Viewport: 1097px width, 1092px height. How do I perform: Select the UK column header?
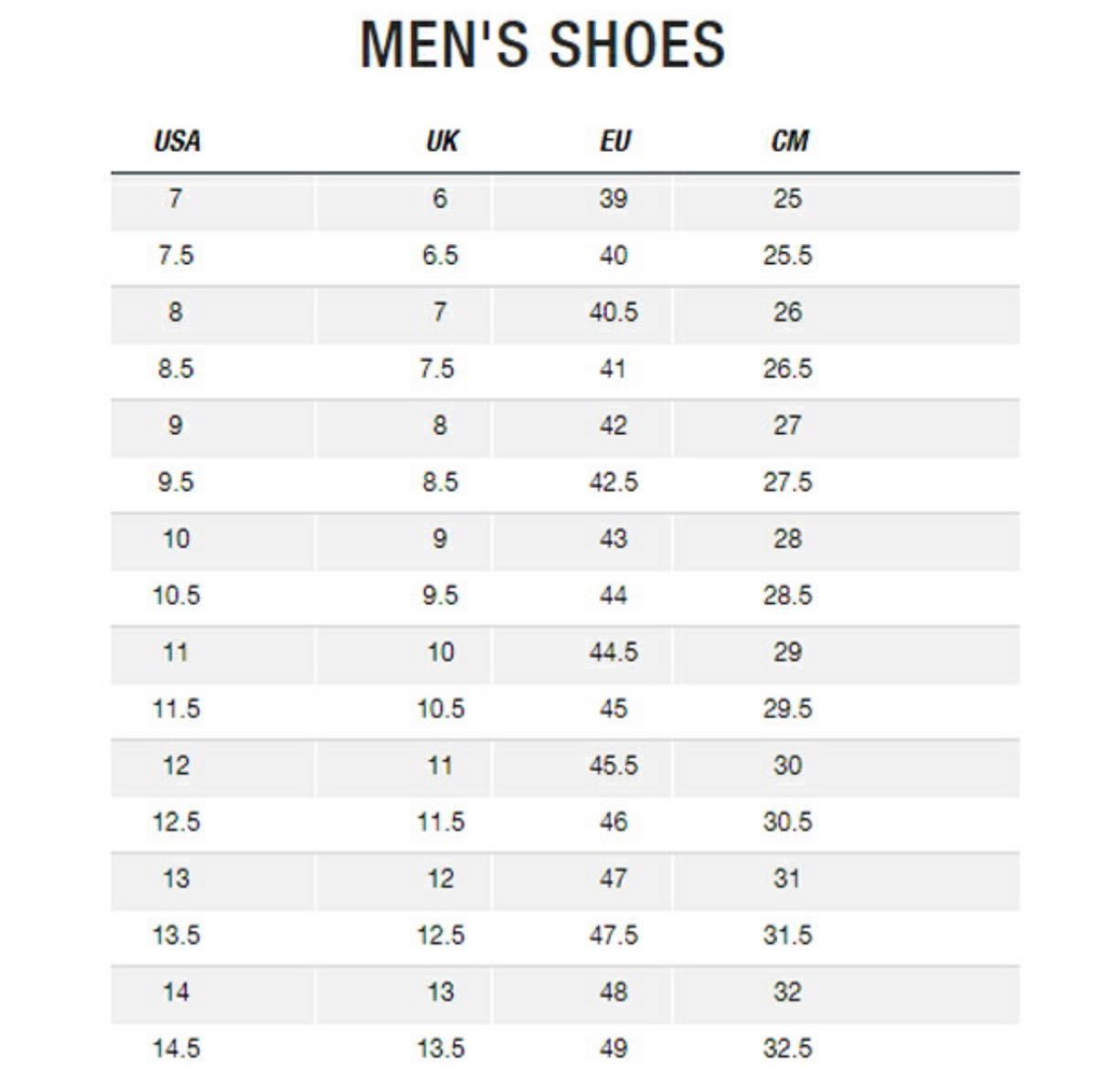click(x=442, y=141)
